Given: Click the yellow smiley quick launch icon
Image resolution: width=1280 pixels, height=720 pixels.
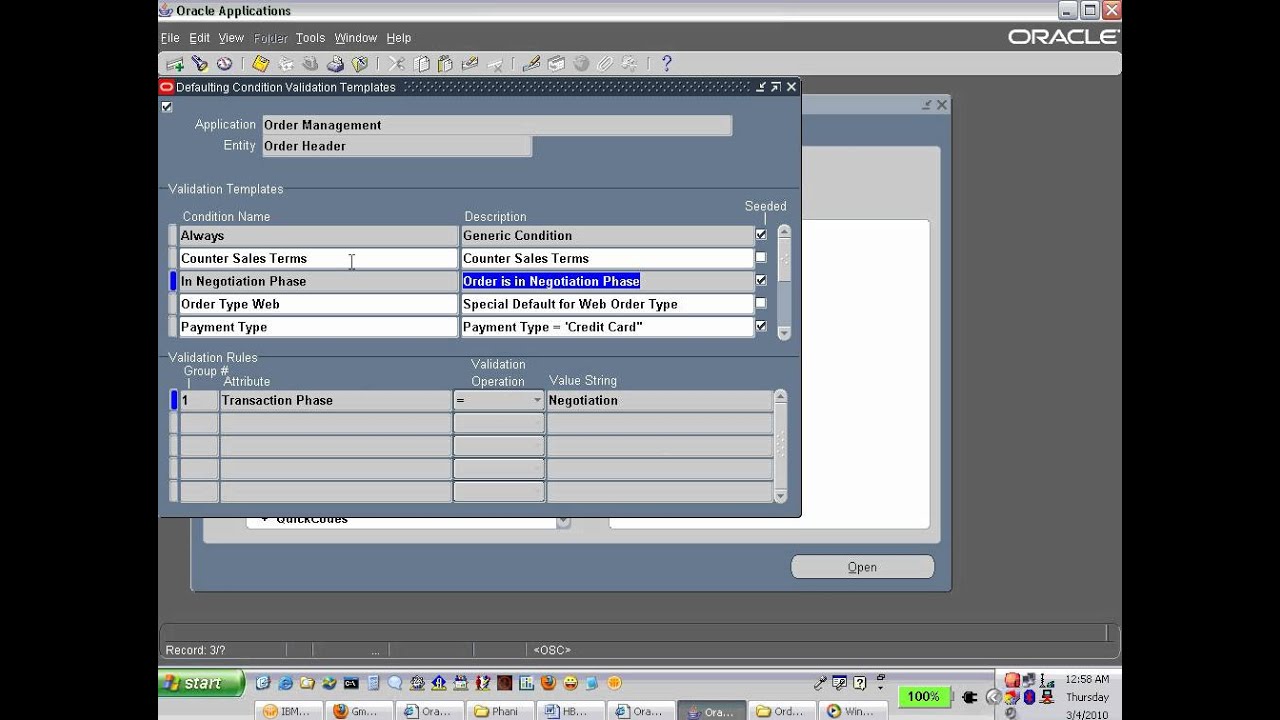Looking at the screenshot, I should pyautogui.click(x=570, y=683).
